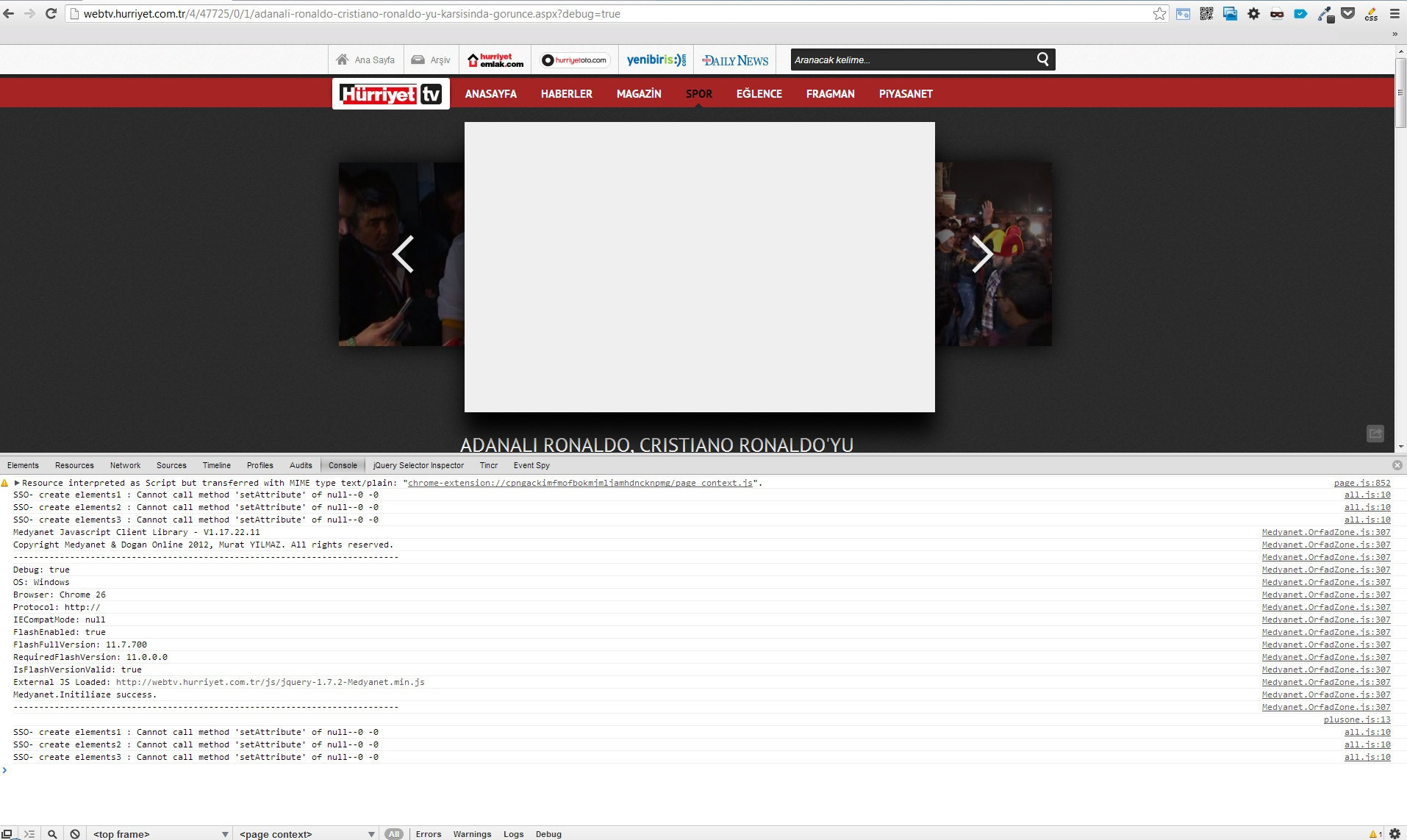Click the eyedropper color picker extension
This screenshot has width=1407, height=840.
tap(1325, 14)
